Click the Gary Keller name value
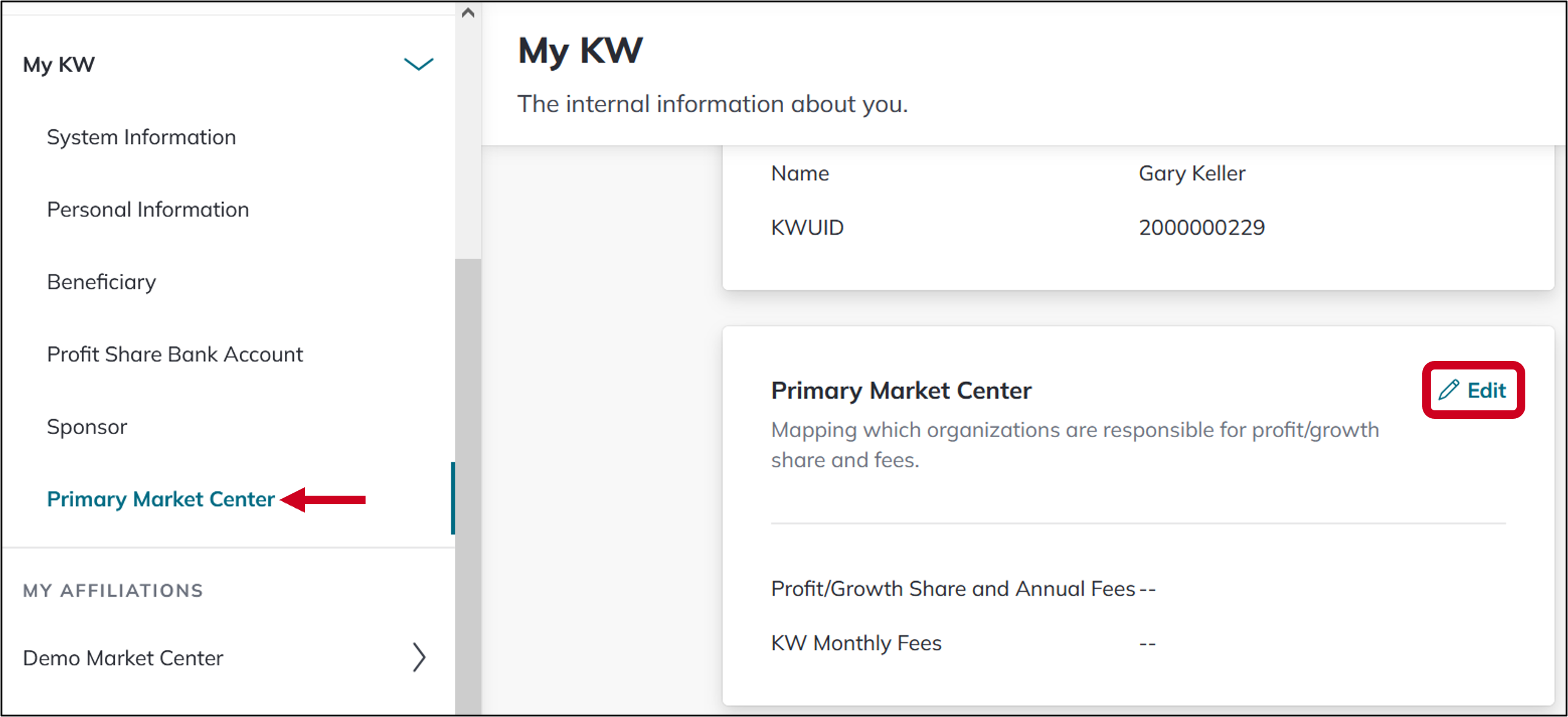The width and height of the screenshot is (1568, 717). (1192, 174)
